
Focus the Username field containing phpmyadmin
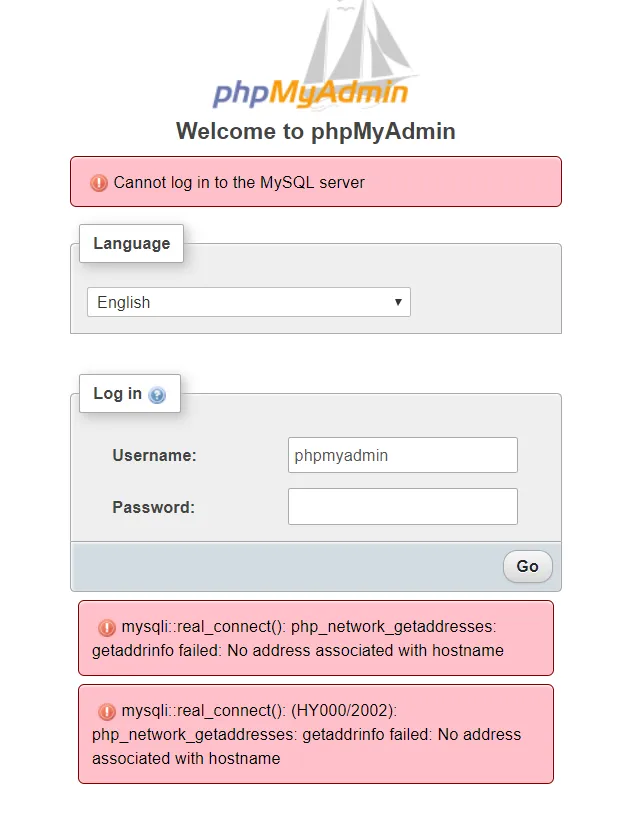pos(402,455)
